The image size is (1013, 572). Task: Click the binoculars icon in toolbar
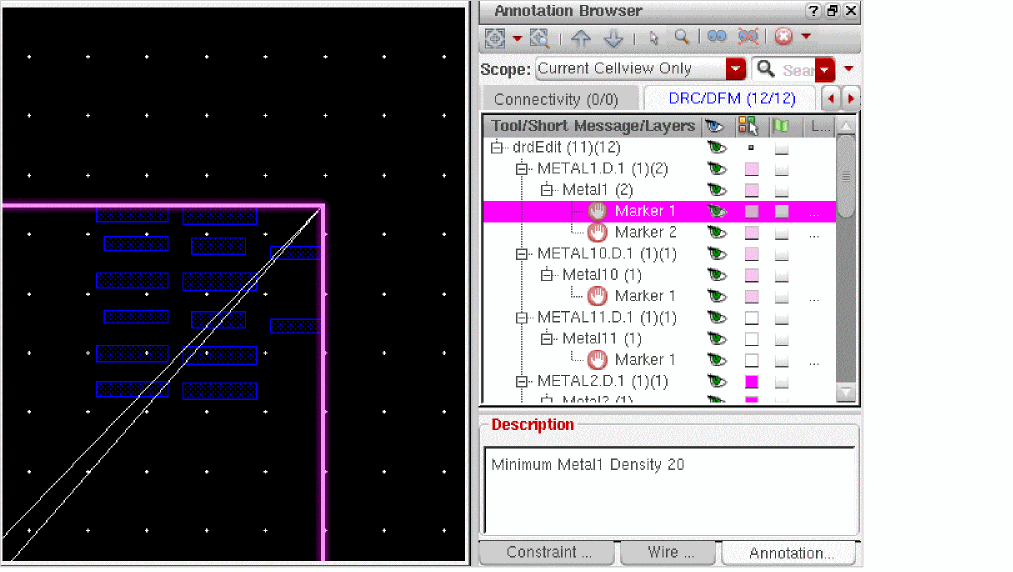(716, 37)
